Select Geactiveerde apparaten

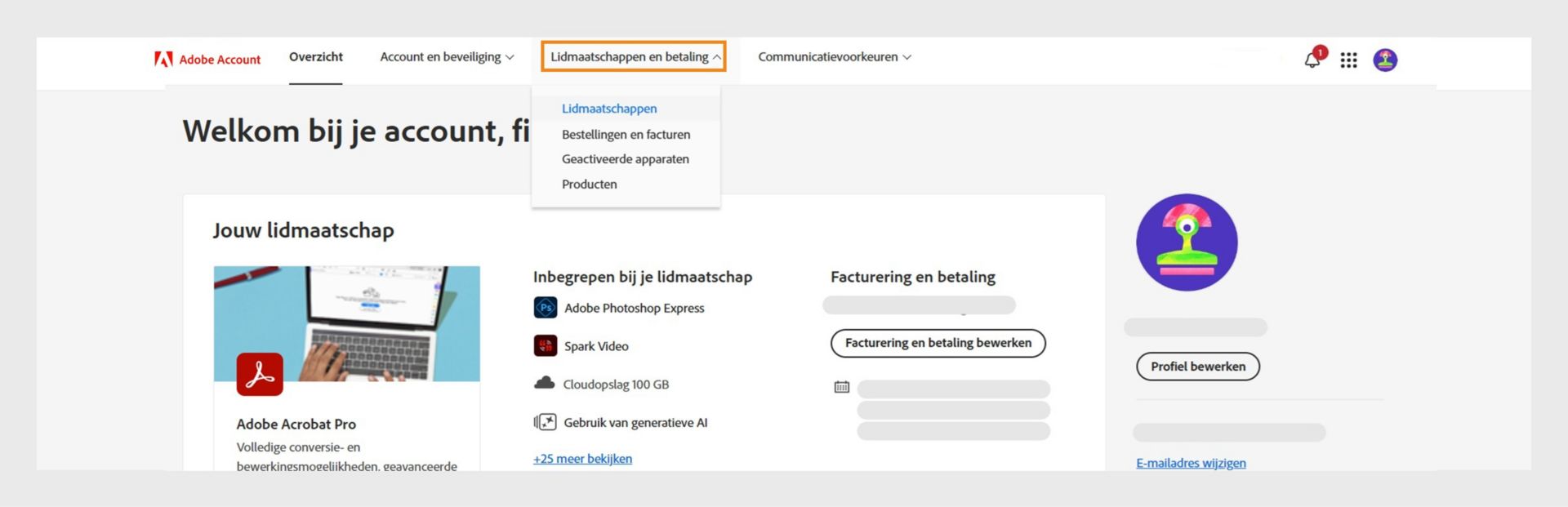coord(625,159)
